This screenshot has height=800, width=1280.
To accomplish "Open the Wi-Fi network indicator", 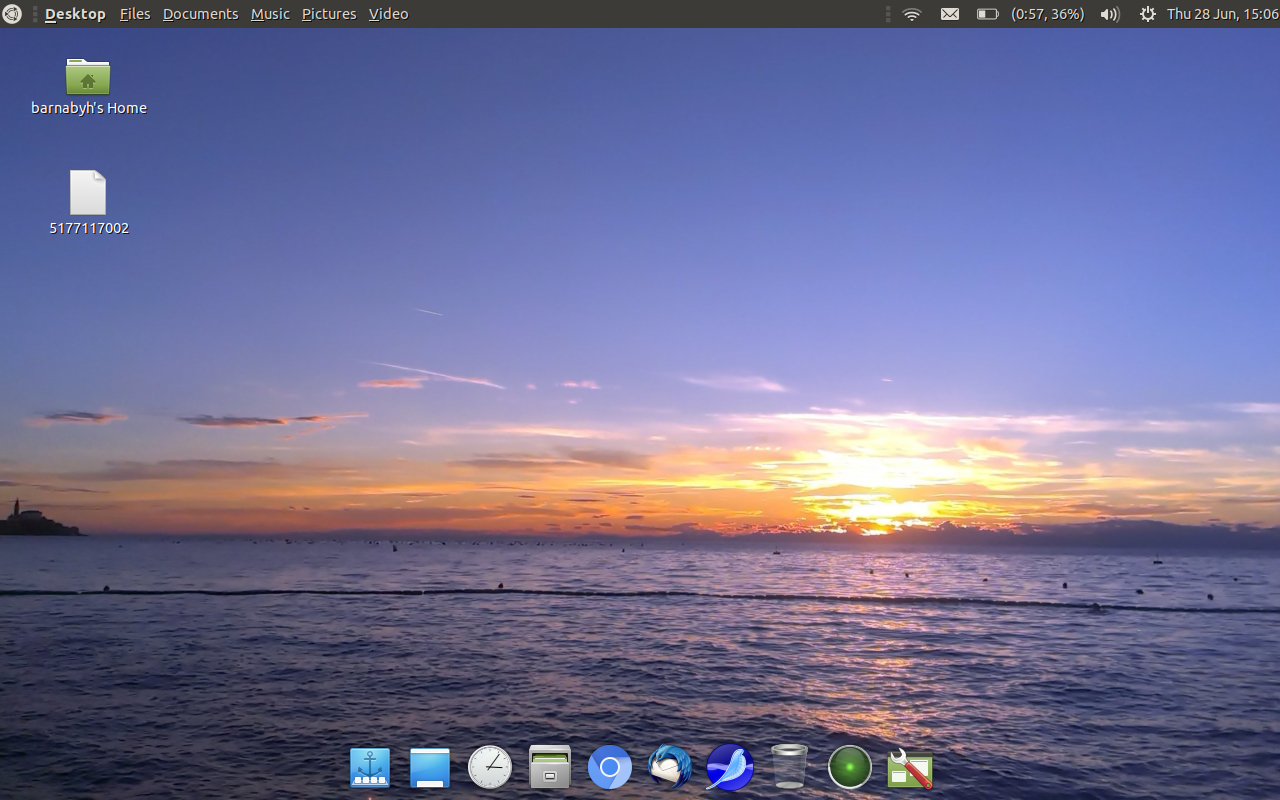I will pyautogui.click(x=912, y=14).
